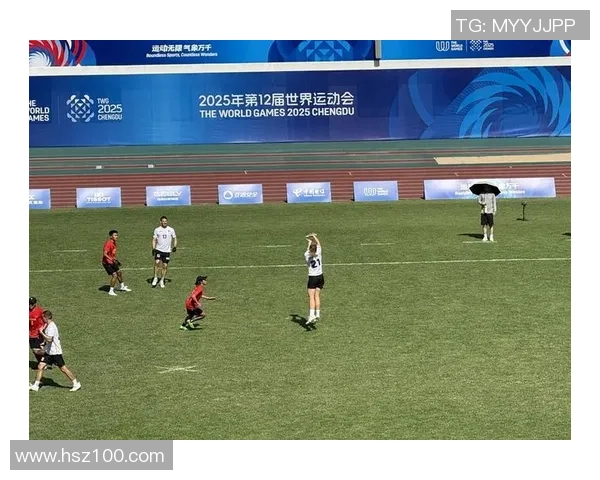Click the cloud-logo sponsor board
This screenshot has height=480, width=600.
[x=240, y=194]
